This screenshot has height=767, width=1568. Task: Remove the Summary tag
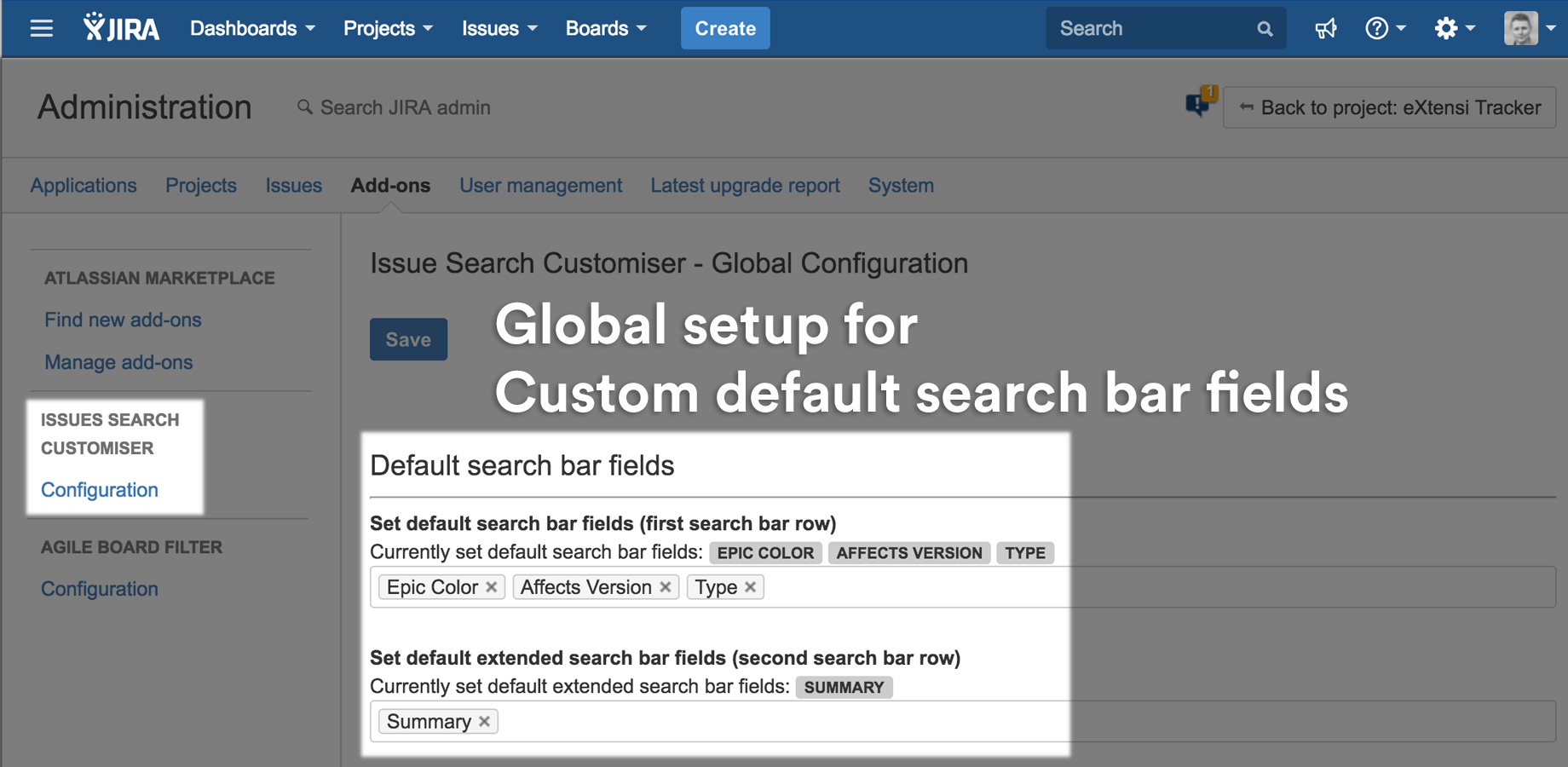[485, 722]
